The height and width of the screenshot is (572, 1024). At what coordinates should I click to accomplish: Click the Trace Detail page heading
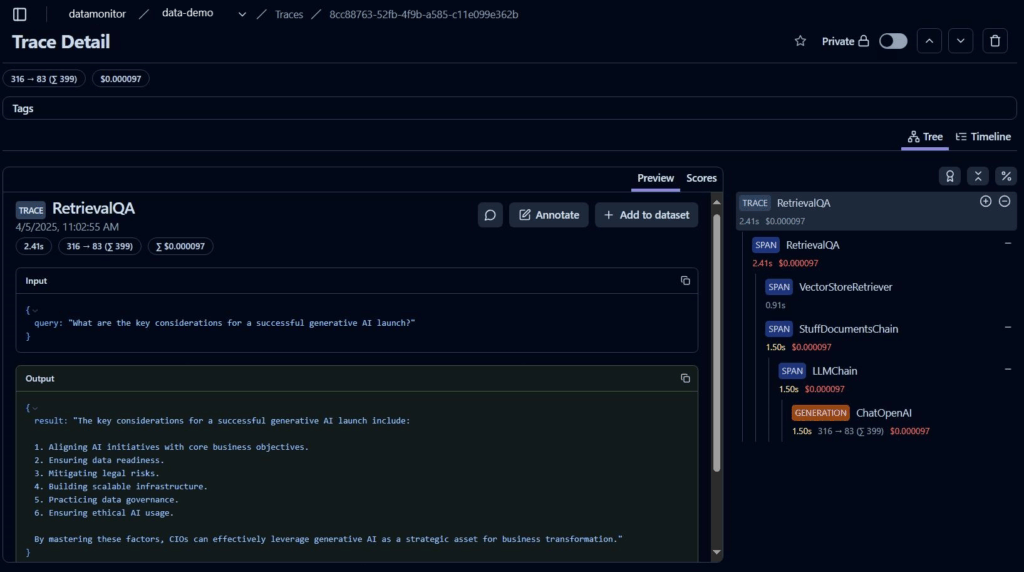click(x=61, y=42)
